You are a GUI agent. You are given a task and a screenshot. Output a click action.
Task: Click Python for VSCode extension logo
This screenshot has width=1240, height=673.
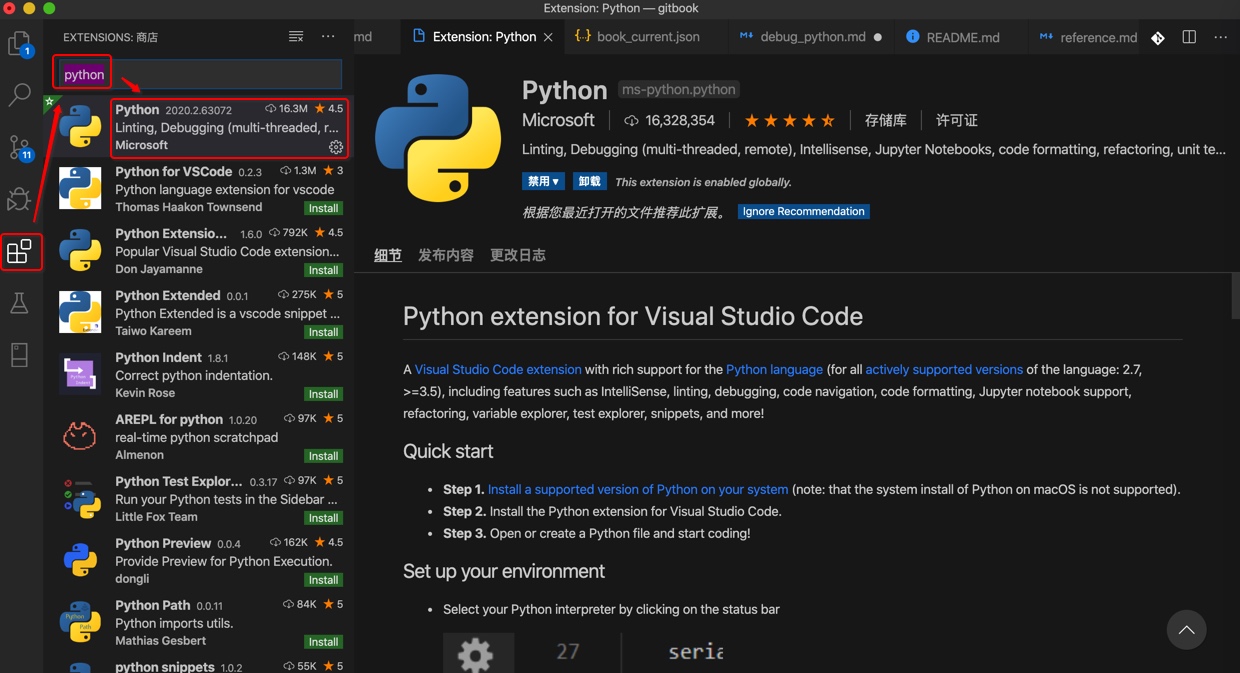coord(80,188)
